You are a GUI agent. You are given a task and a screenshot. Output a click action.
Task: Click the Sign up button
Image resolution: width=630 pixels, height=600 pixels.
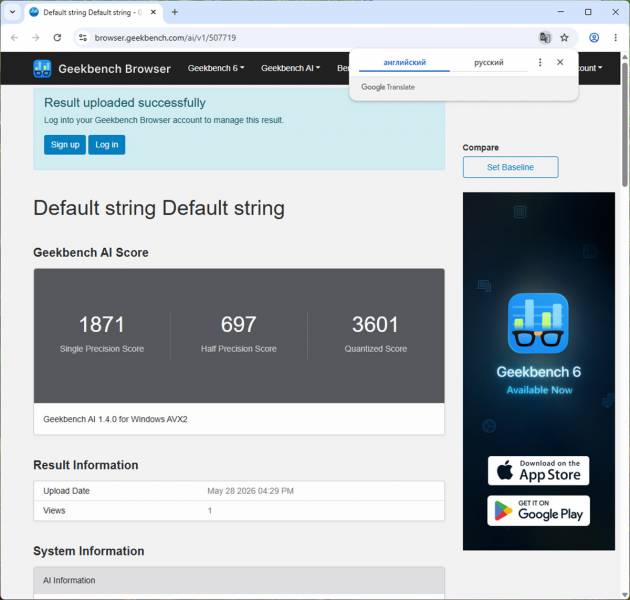click(65, 145)
